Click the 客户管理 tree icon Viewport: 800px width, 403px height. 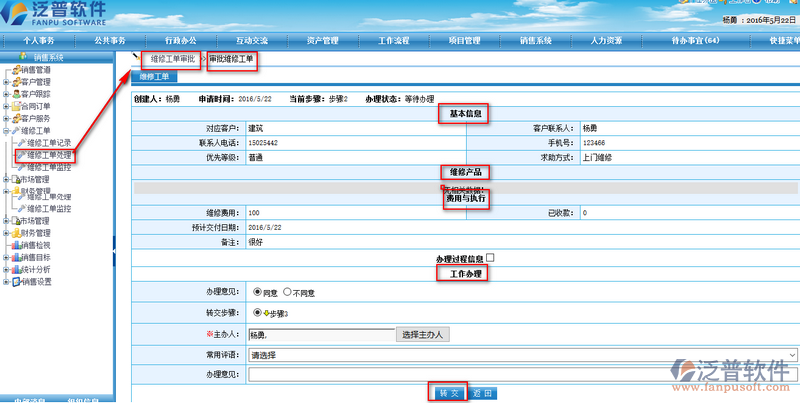15,82
